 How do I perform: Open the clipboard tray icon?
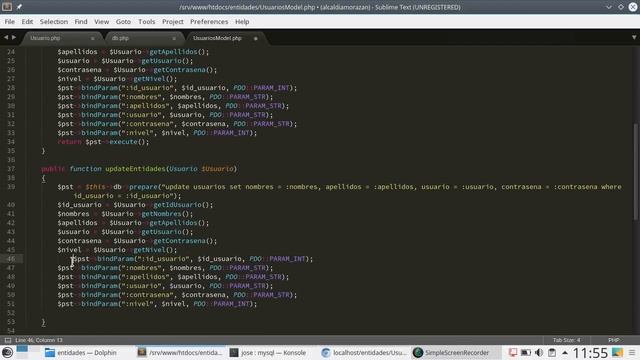552,352
